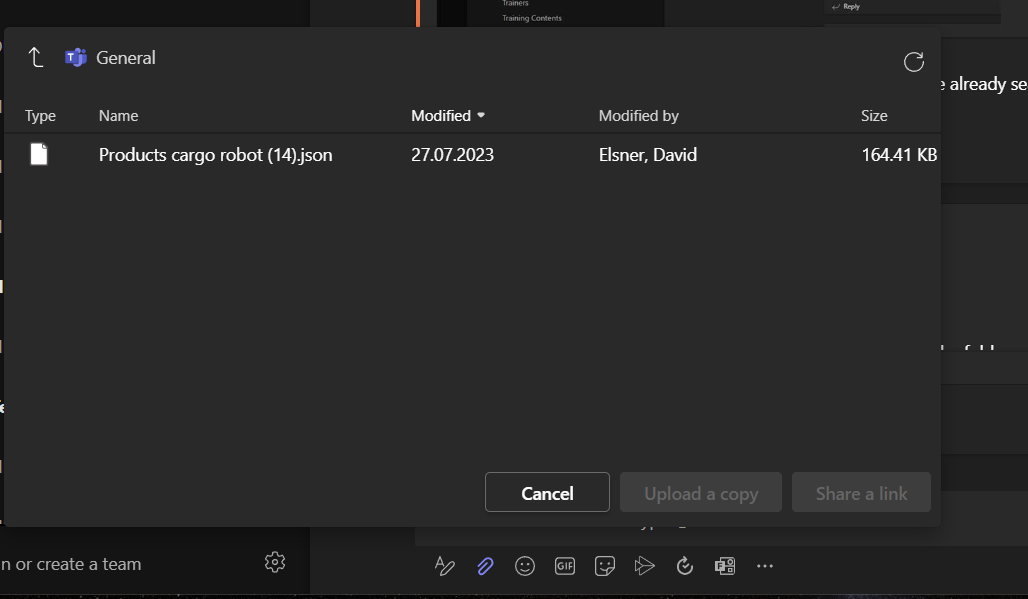Insert a GIF into the message
This screenshot has height=599, width=1028.
[565, 566]
